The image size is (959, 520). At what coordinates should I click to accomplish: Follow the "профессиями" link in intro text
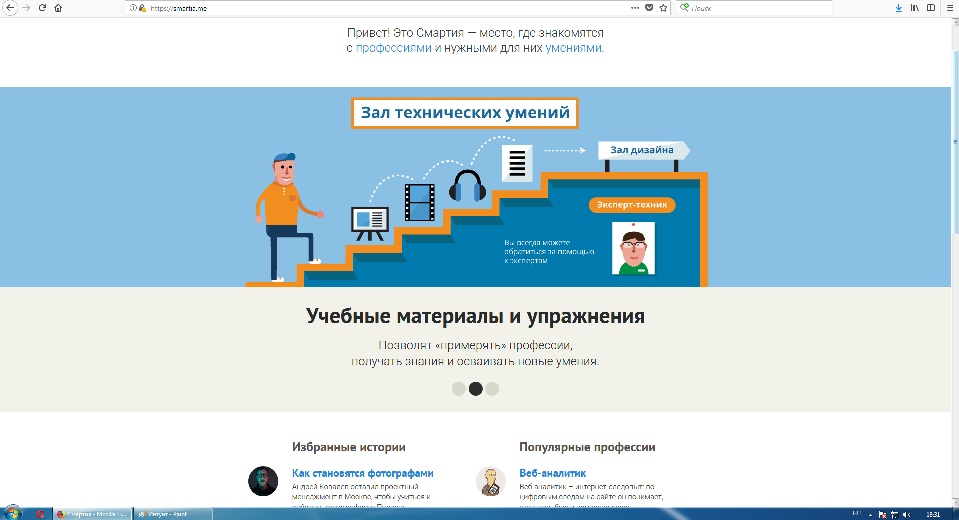click(394, 47)
